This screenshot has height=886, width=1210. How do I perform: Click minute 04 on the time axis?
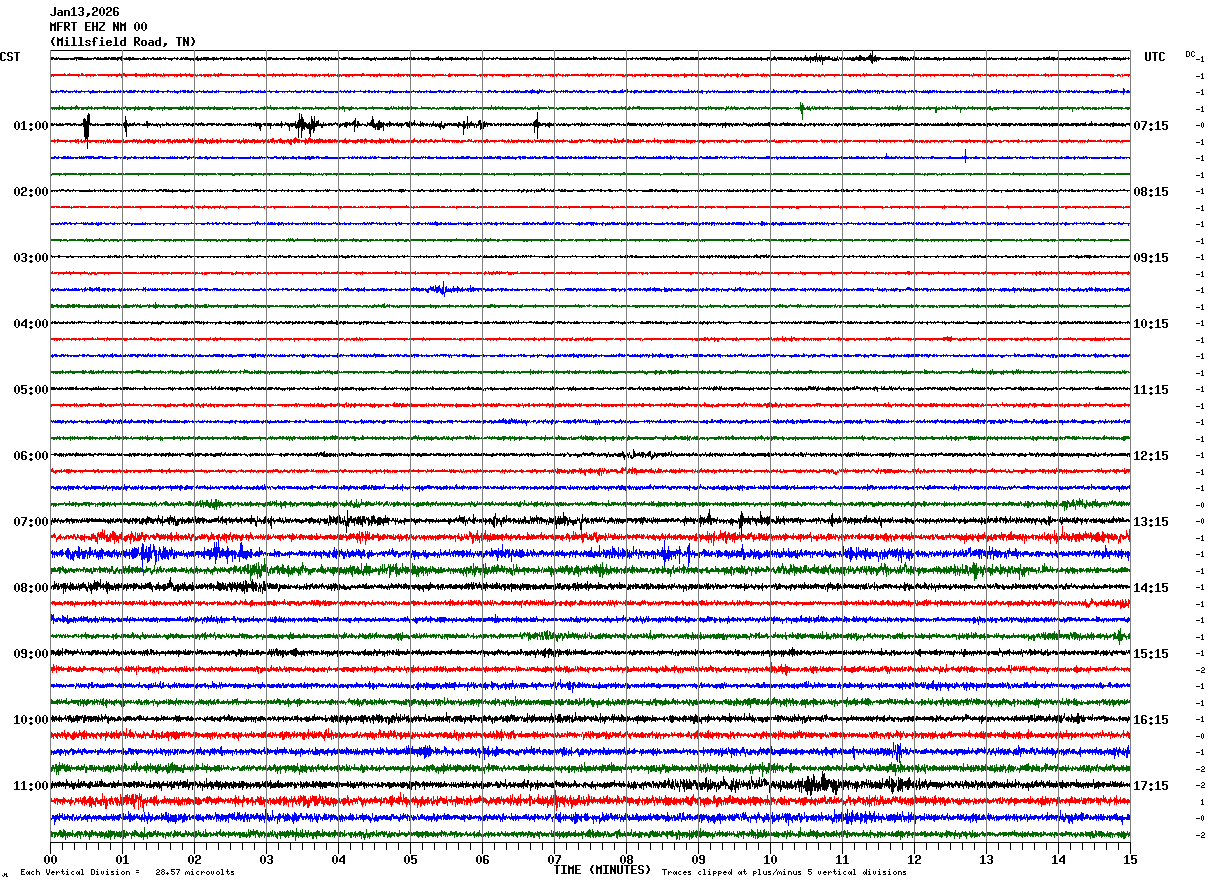(x=338, y=859)
